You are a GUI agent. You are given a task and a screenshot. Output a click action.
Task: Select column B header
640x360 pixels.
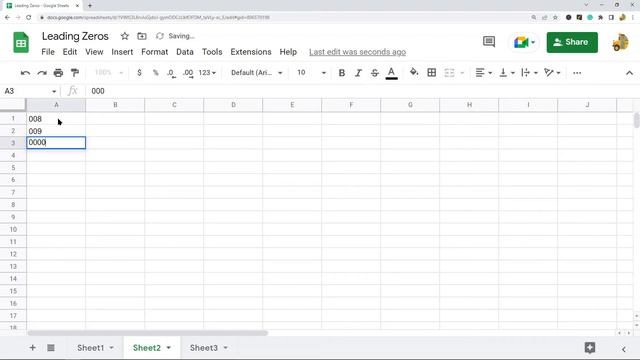point(115,105)
